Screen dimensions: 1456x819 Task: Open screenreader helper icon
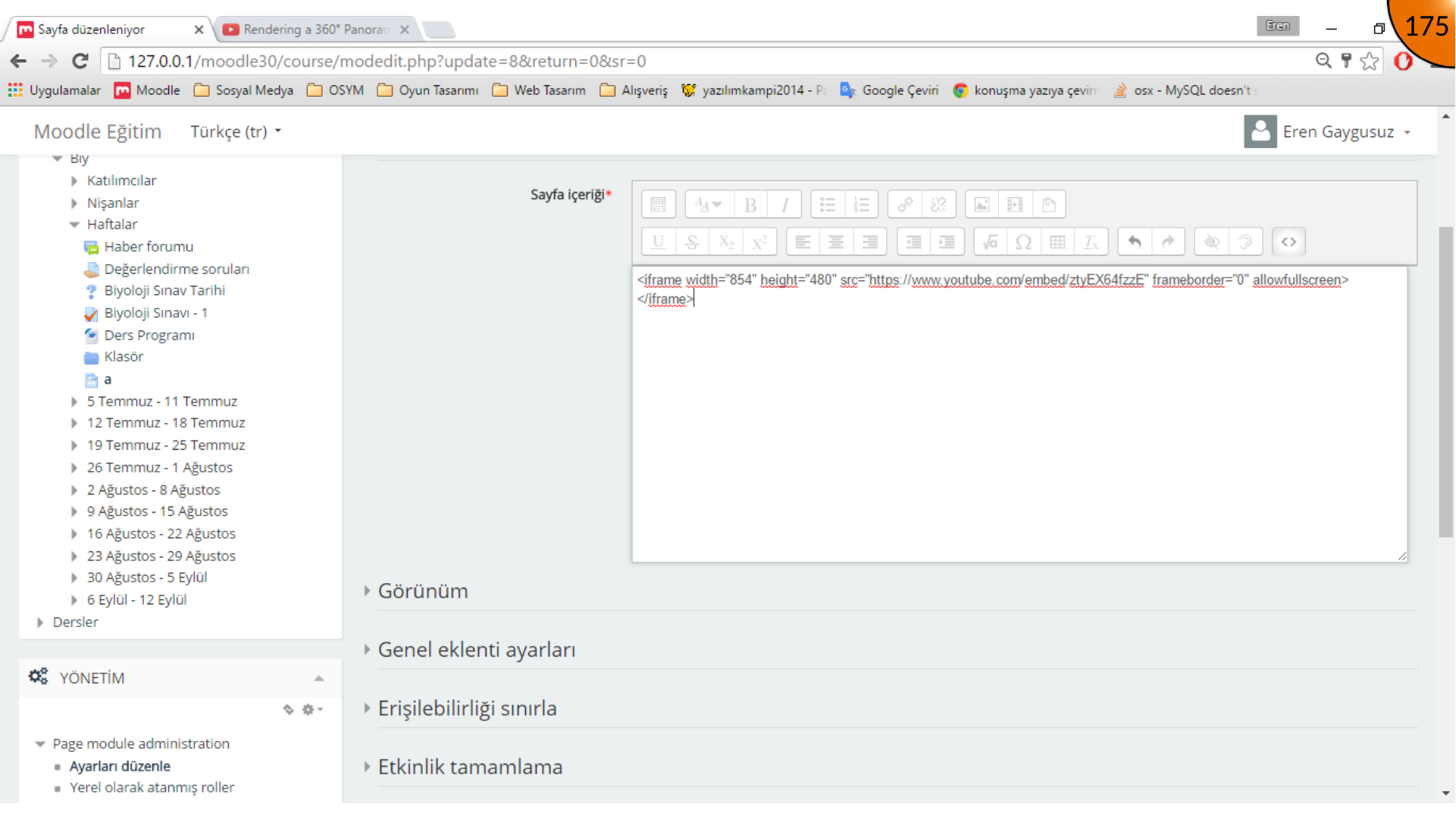click(1245, 242)
